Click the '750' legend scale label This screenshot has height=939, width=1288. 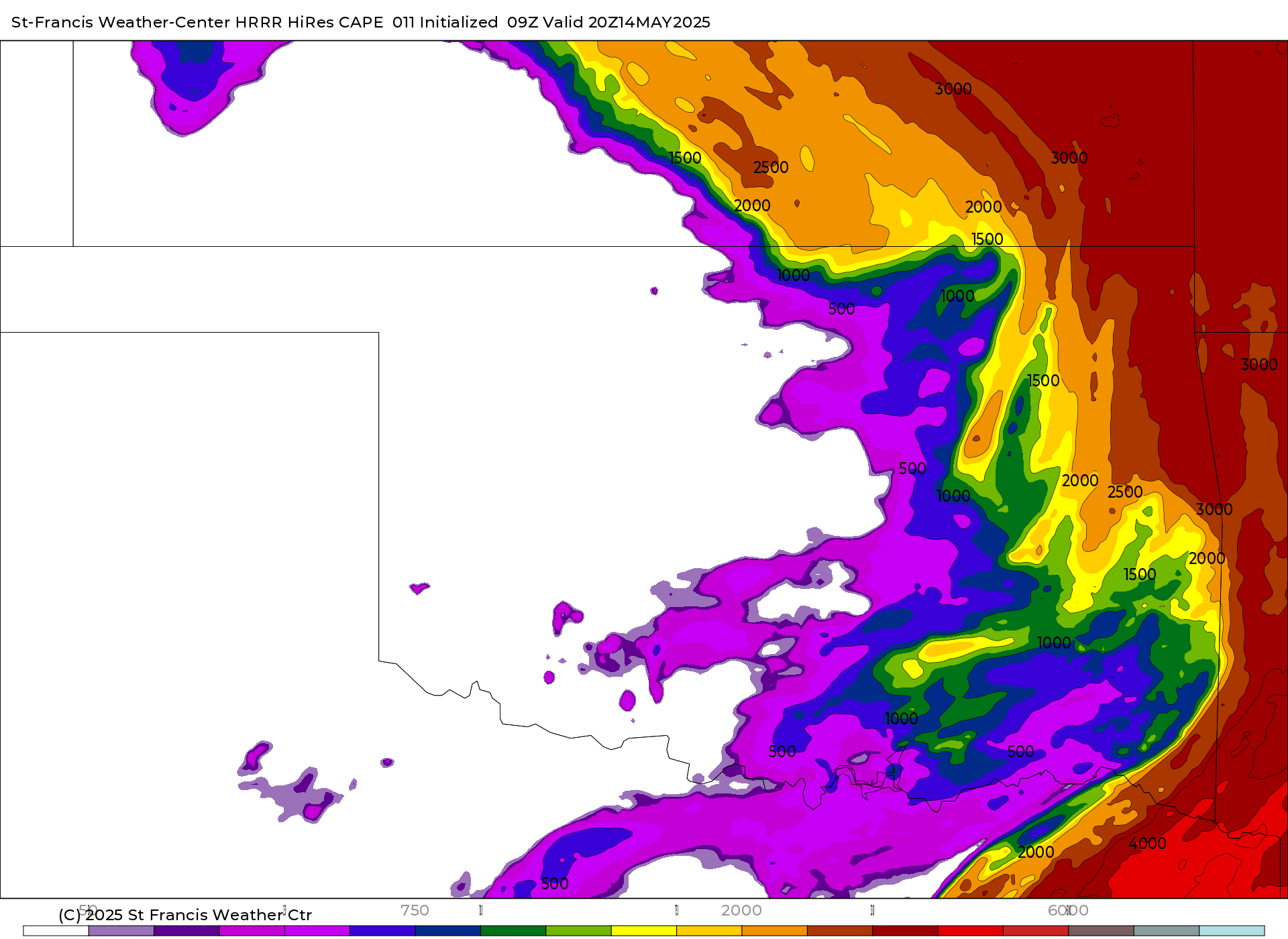tap(415, 910)
